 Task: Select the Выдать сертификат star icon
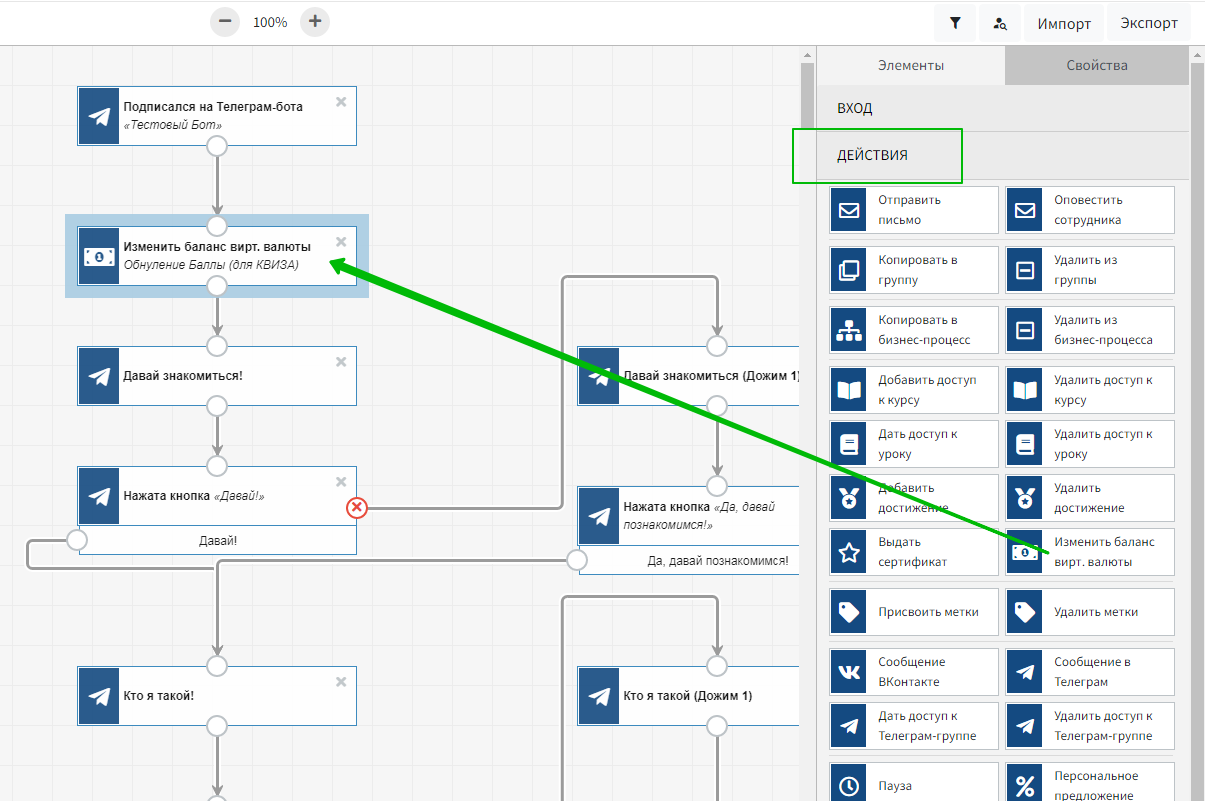(x=850, y=552)
